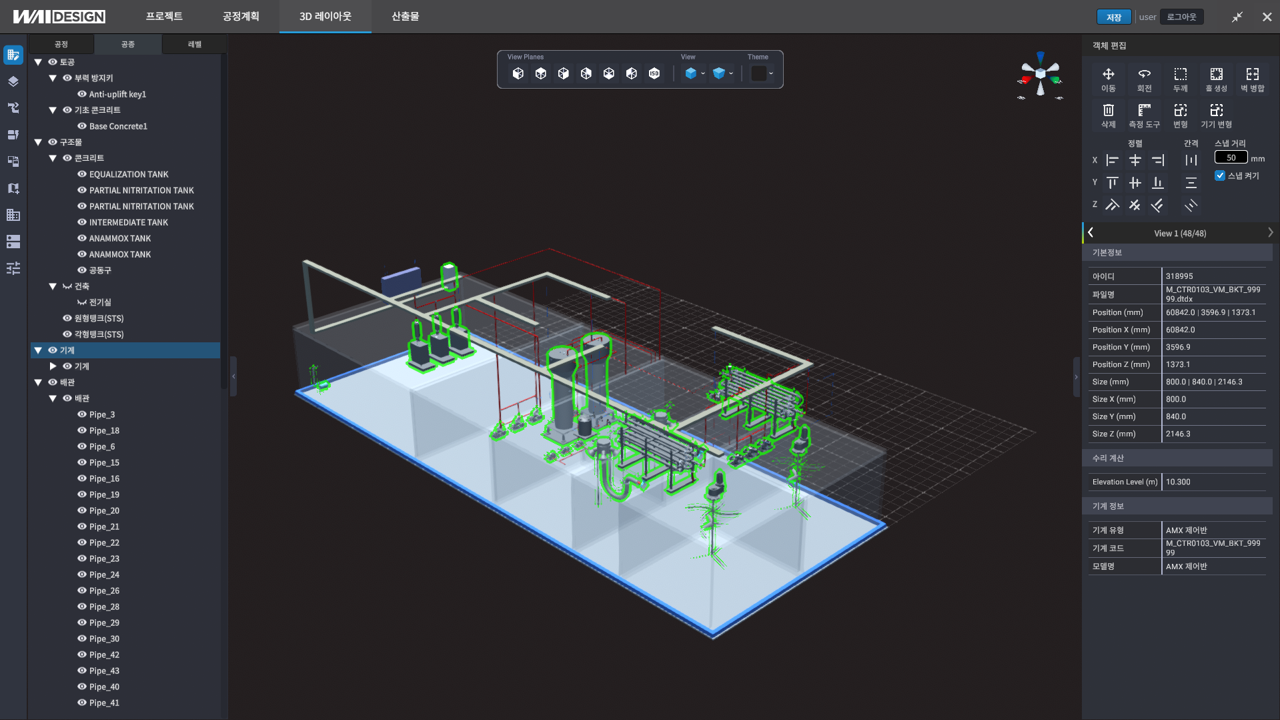1280x720 pixels.
Task: Align objects bottom on Y axis
Action: [x=1158, y=183]
